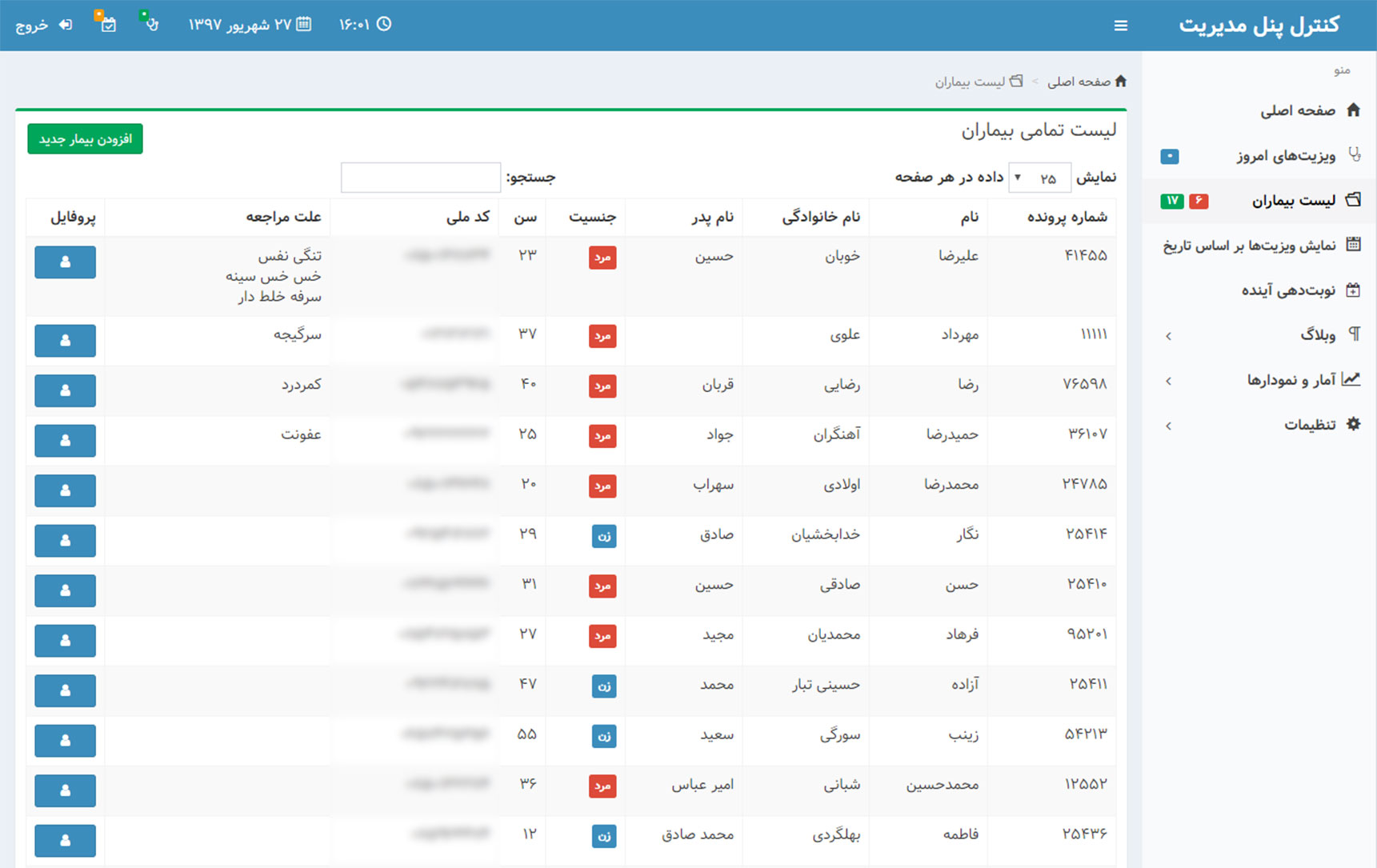Click افزودن بیمار جدید button
The height and width of the screenshot is (868, 1377).
(85, 139)
